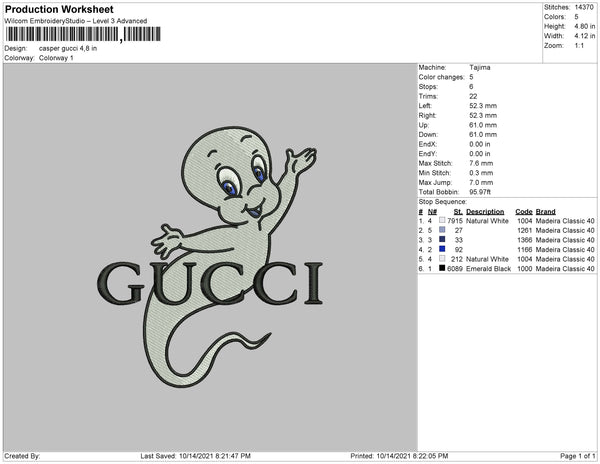Click the barcode under the worksheet title
600x464 pixels.
point(83,34)
